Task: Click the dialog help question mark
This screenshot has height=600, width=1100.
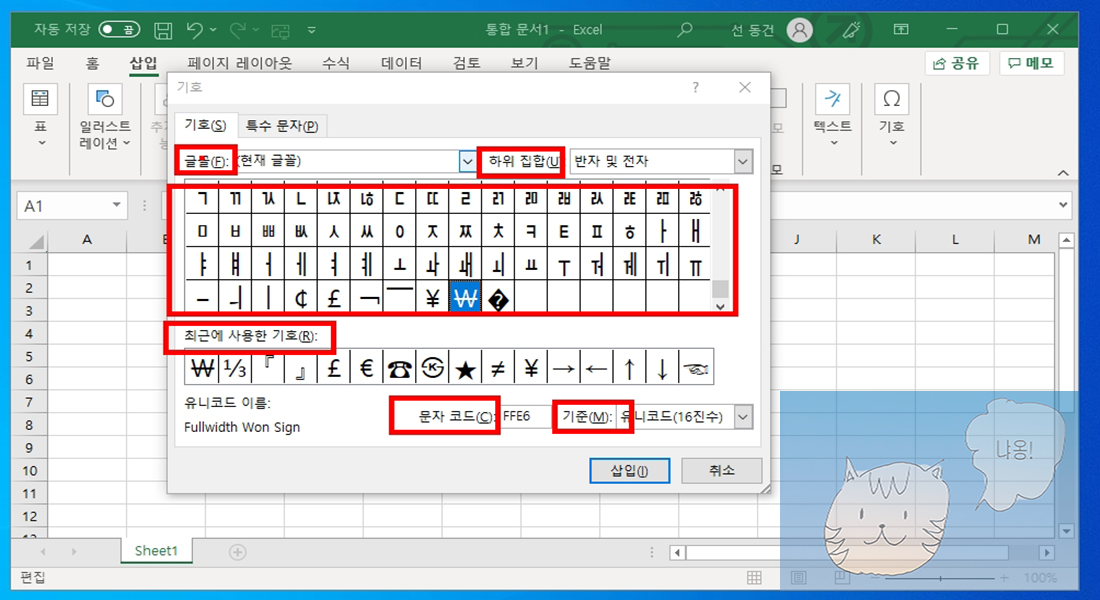Action: pos(695,87)
